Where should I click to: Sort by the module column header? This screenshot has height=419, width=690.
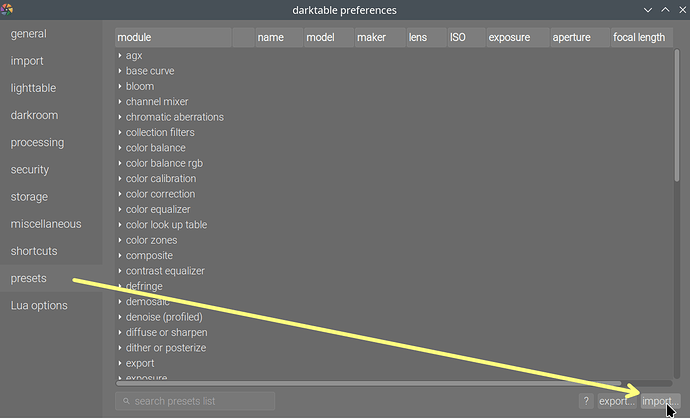click(173, 37)
